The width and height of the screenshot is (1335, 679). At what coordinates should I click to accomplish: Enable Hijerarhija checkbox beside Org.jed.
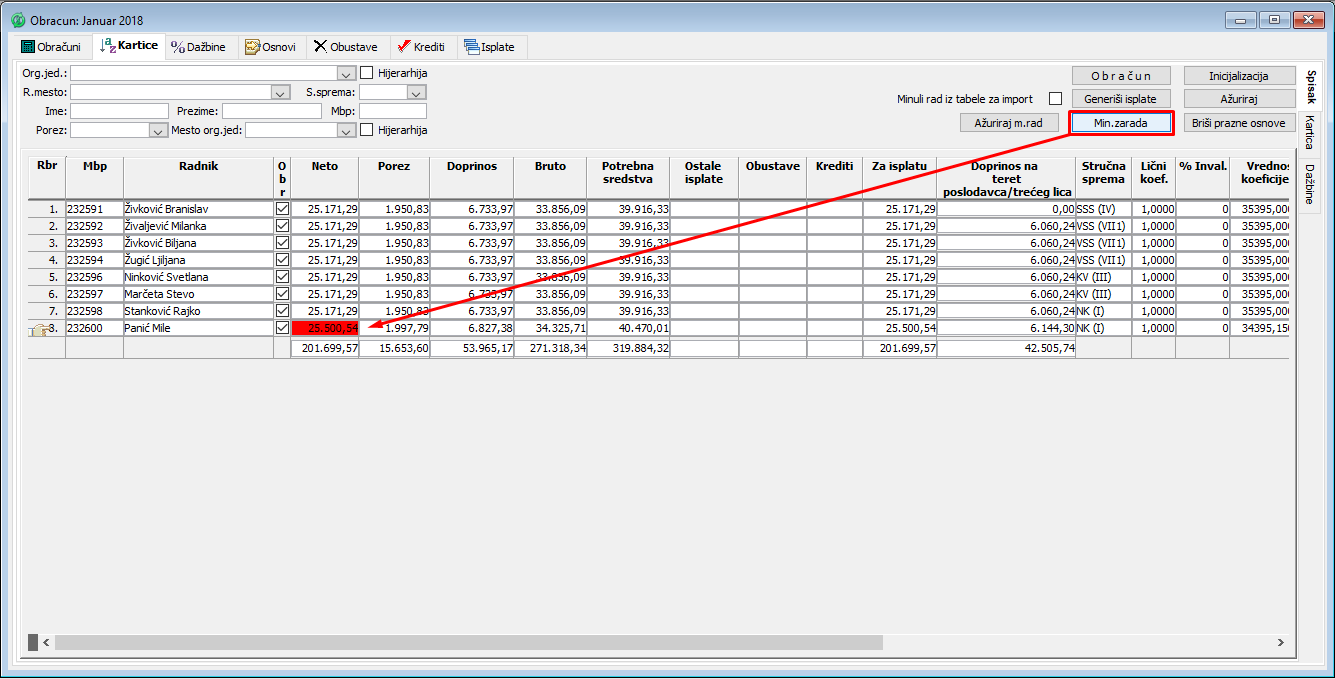pyautogui.click(x=367, y=73)
